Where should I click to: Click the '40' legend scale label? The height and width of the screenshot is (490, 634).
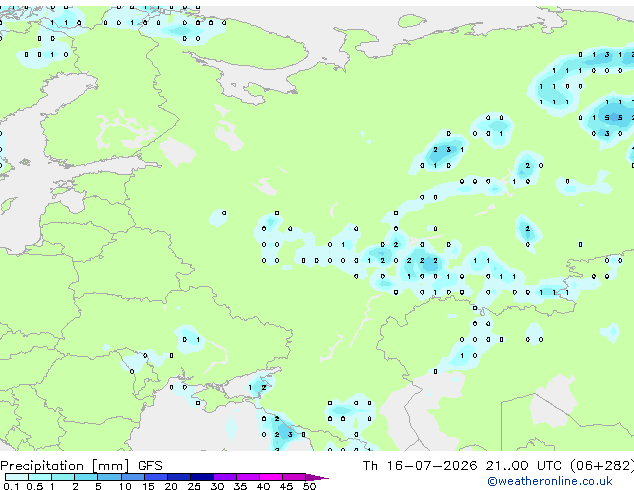click(x=263, y=486)
